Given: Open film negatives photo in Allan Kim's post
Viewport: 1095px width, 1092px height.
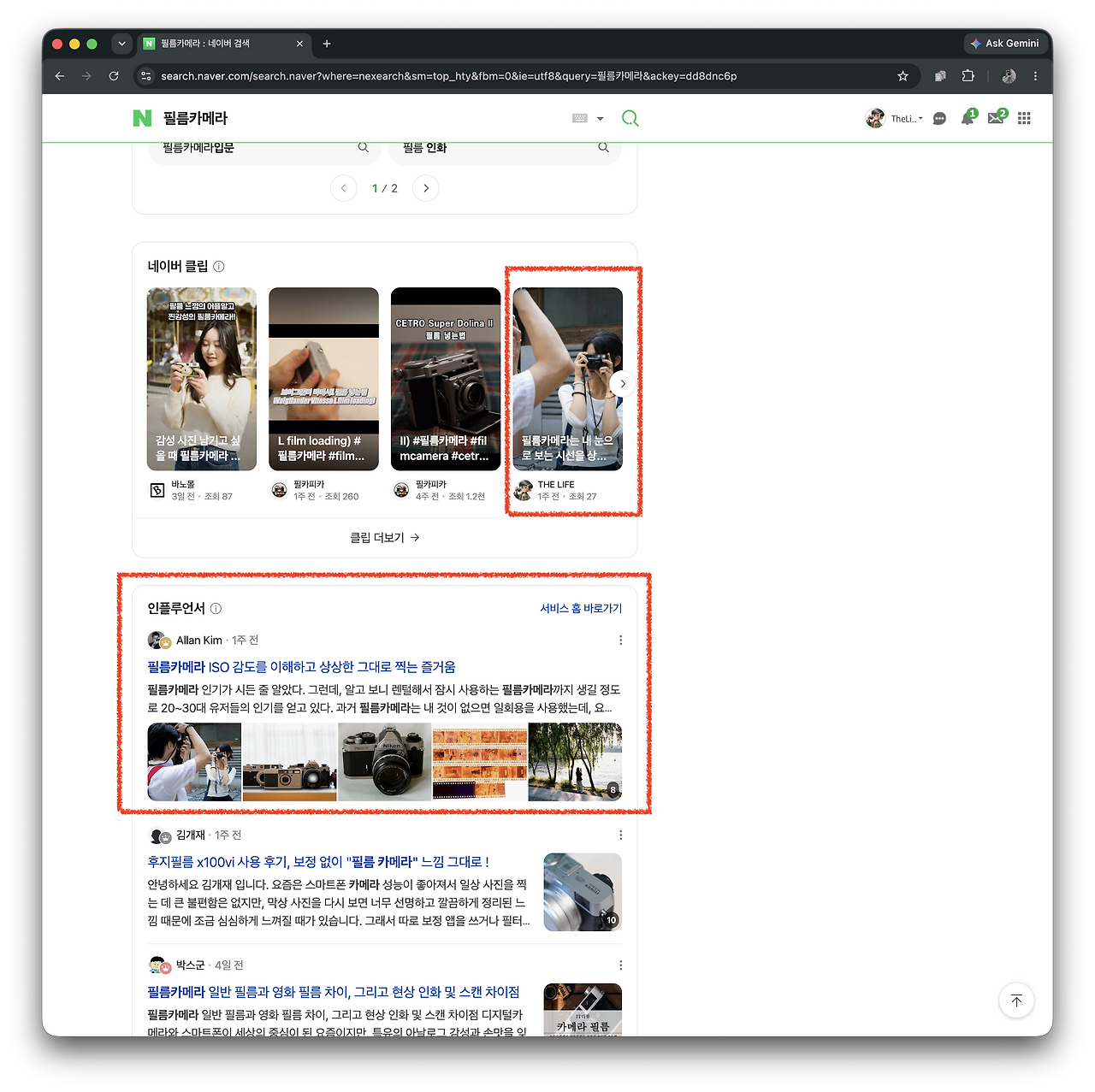Looking at the screenshot, I should pyautogui.click(x=480, y=762).
